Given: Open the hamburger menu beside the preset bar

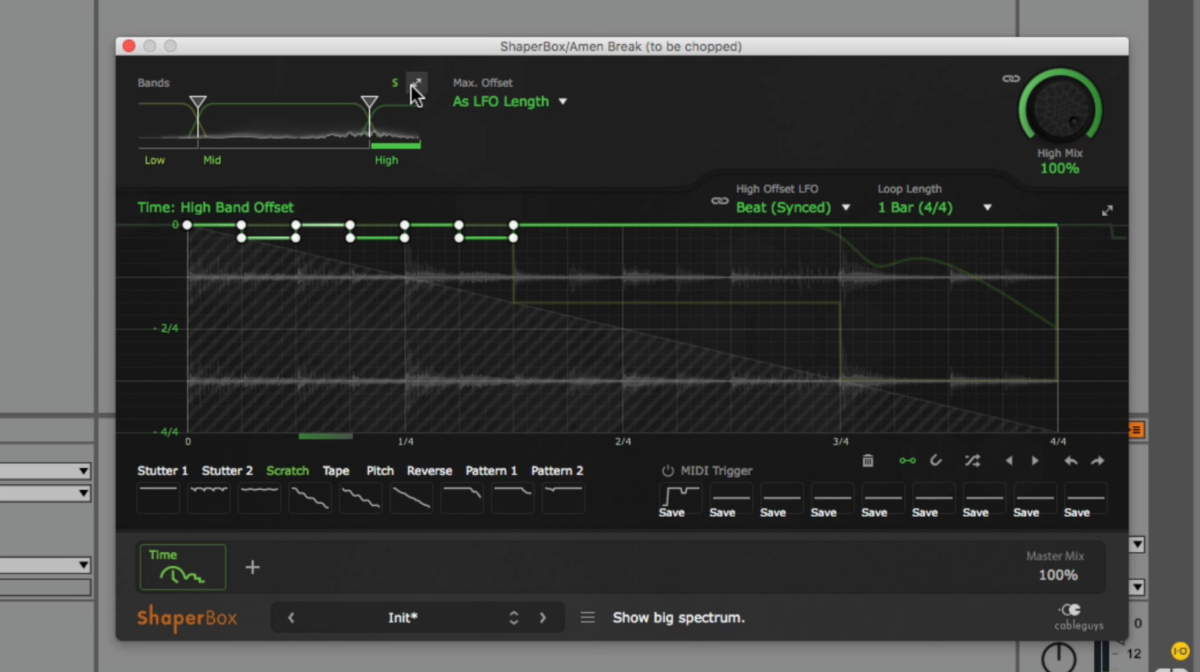Looking at the screenshot, I should (588, 618).
